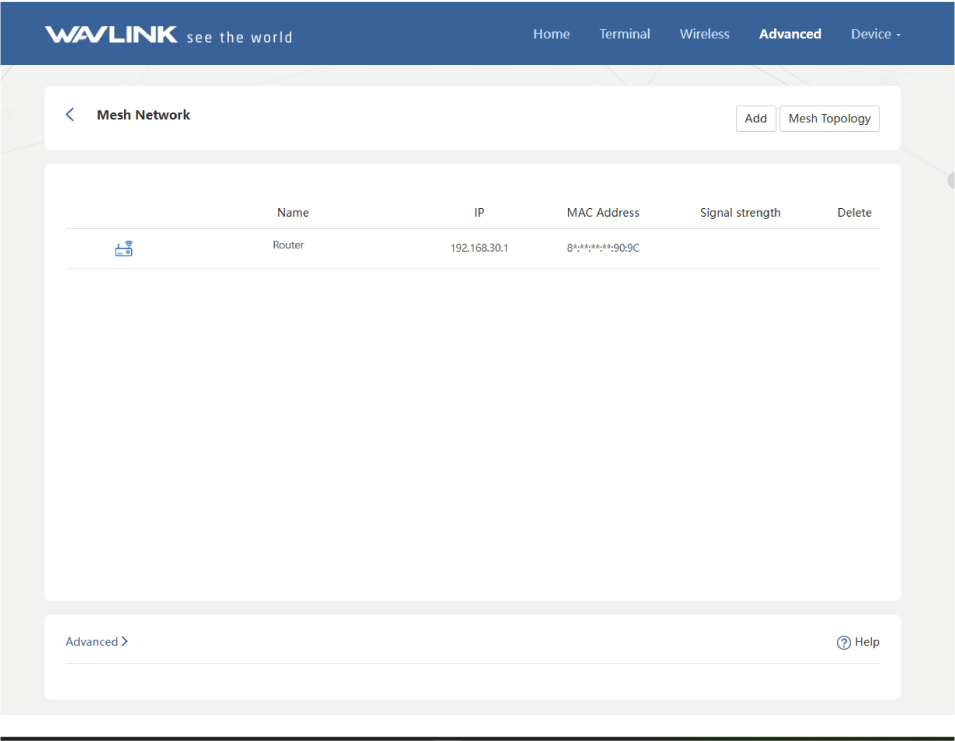Click the back arrow beside Mesh Network
This screenshot has width=955, height=741.
tap(70, 115)
